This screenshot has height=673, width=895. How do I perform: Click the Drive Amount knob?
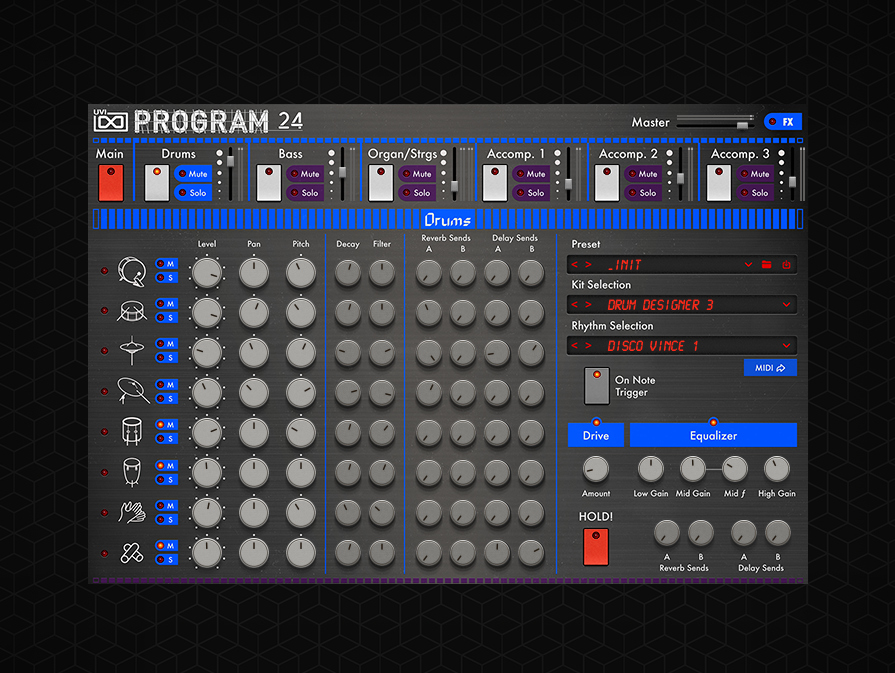pyautogui.click(x=596, y=470)
